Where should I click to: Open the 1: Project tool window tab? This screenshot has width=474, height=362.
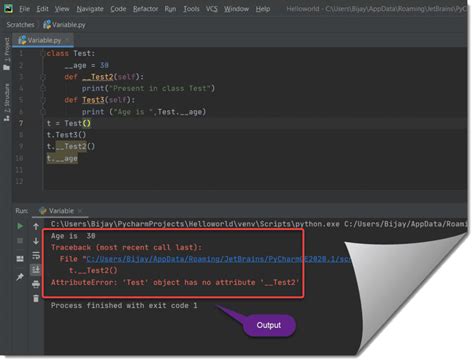point(7,49)
